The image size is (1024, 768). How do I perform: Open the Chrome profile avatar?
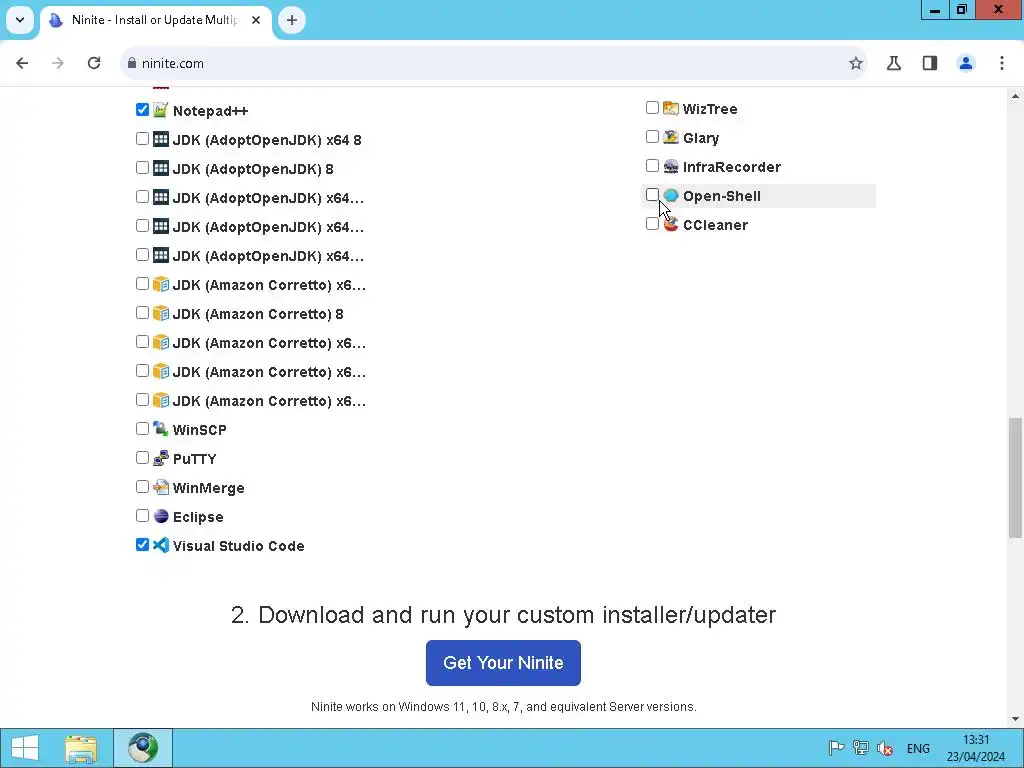click(966, 63)
